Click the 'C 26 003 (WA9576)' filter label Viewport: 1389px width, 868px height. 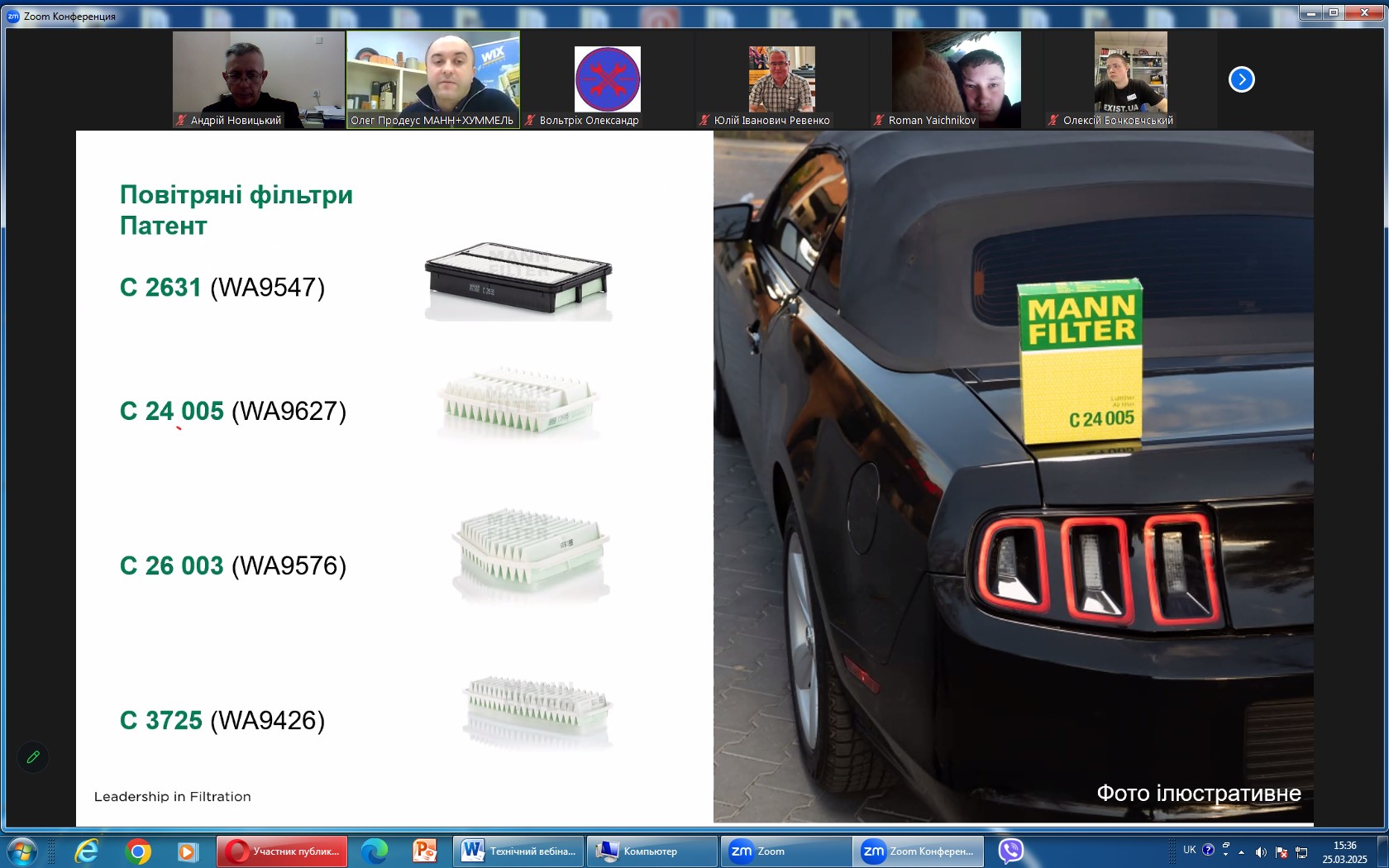point(233,565)
